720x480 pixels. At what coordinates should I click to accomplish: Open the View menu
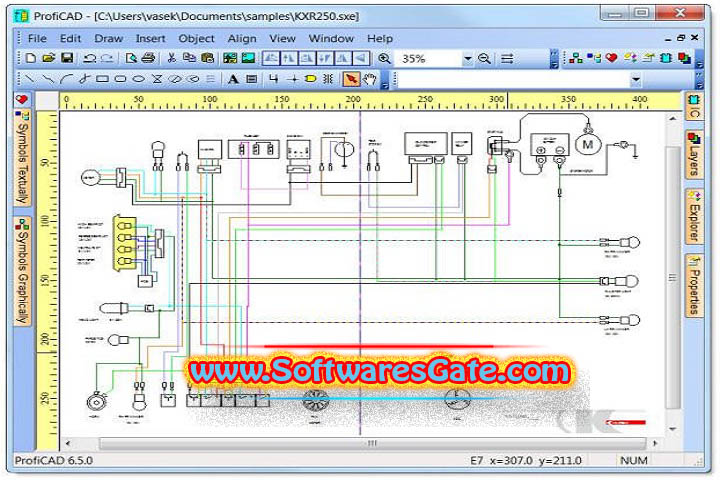point(282,39)
